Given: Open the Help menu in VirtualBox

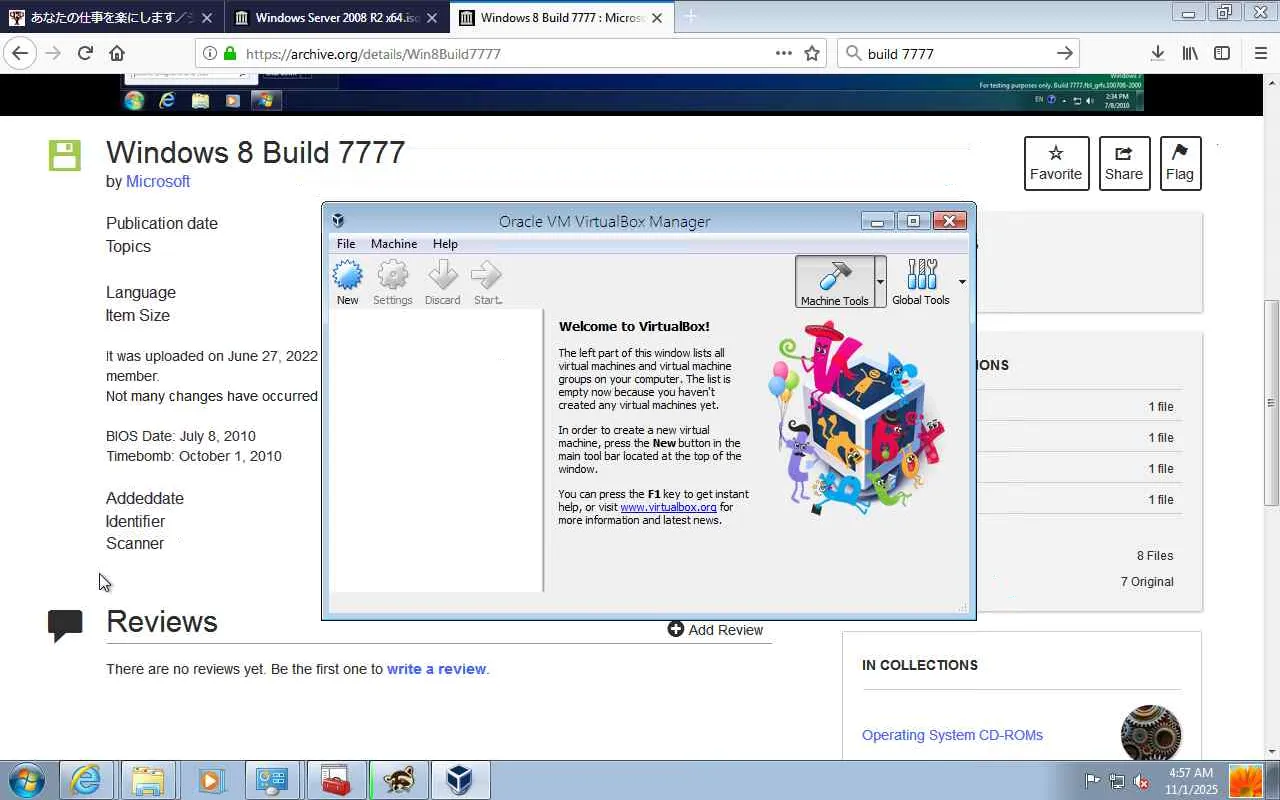Looking at the screenshot, I should pos(445,244).
